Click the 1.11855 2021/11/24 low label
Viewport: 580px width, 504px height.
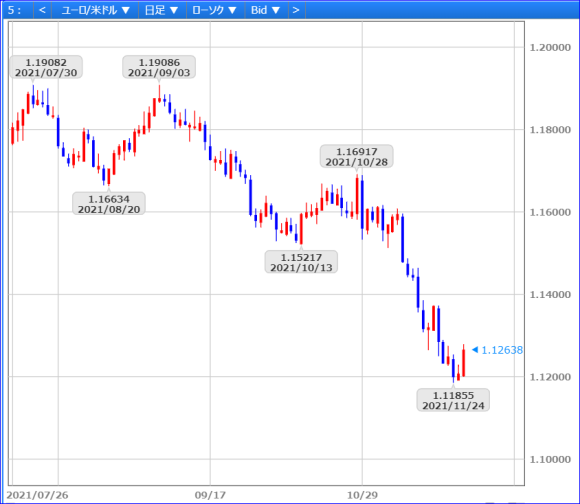click(453, 400)
